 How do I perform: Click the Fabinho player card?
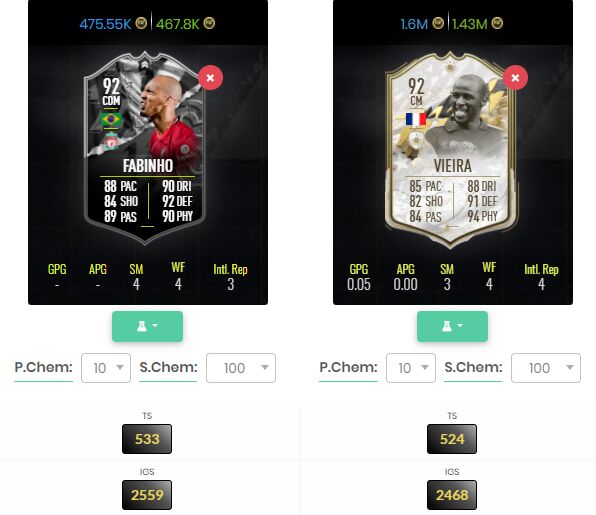tap(145, 148)
